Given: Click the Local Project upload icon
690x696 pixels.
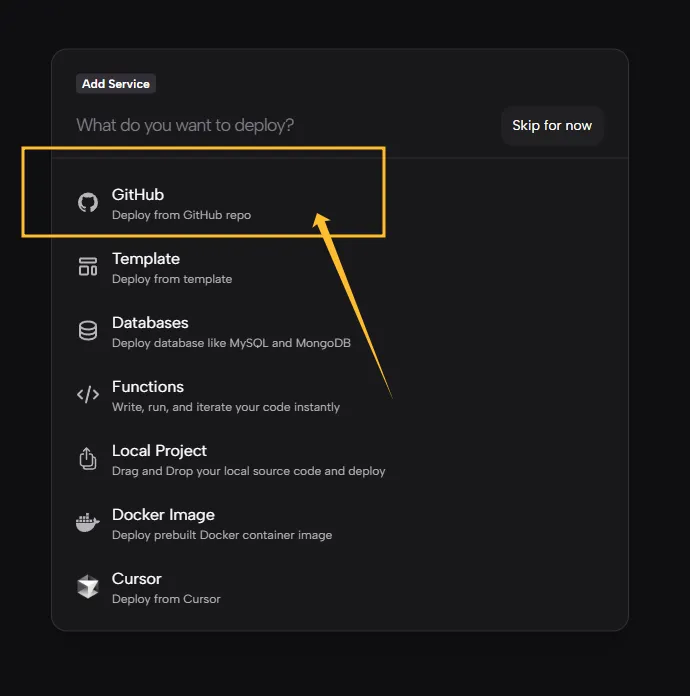Looking at the screenshot, I should [x=88, y=459].
